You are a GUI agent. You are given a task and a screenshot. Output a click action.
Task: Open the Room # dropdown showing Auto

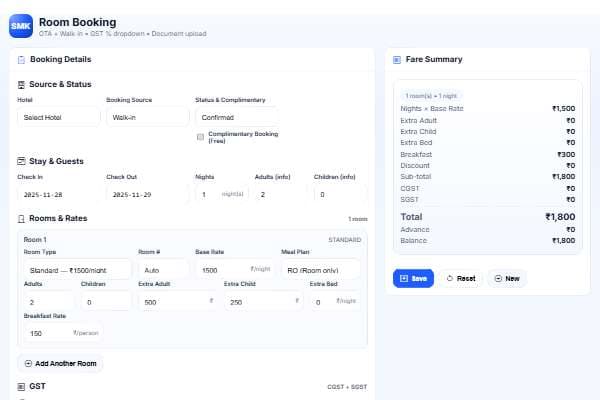pos(163,270)
